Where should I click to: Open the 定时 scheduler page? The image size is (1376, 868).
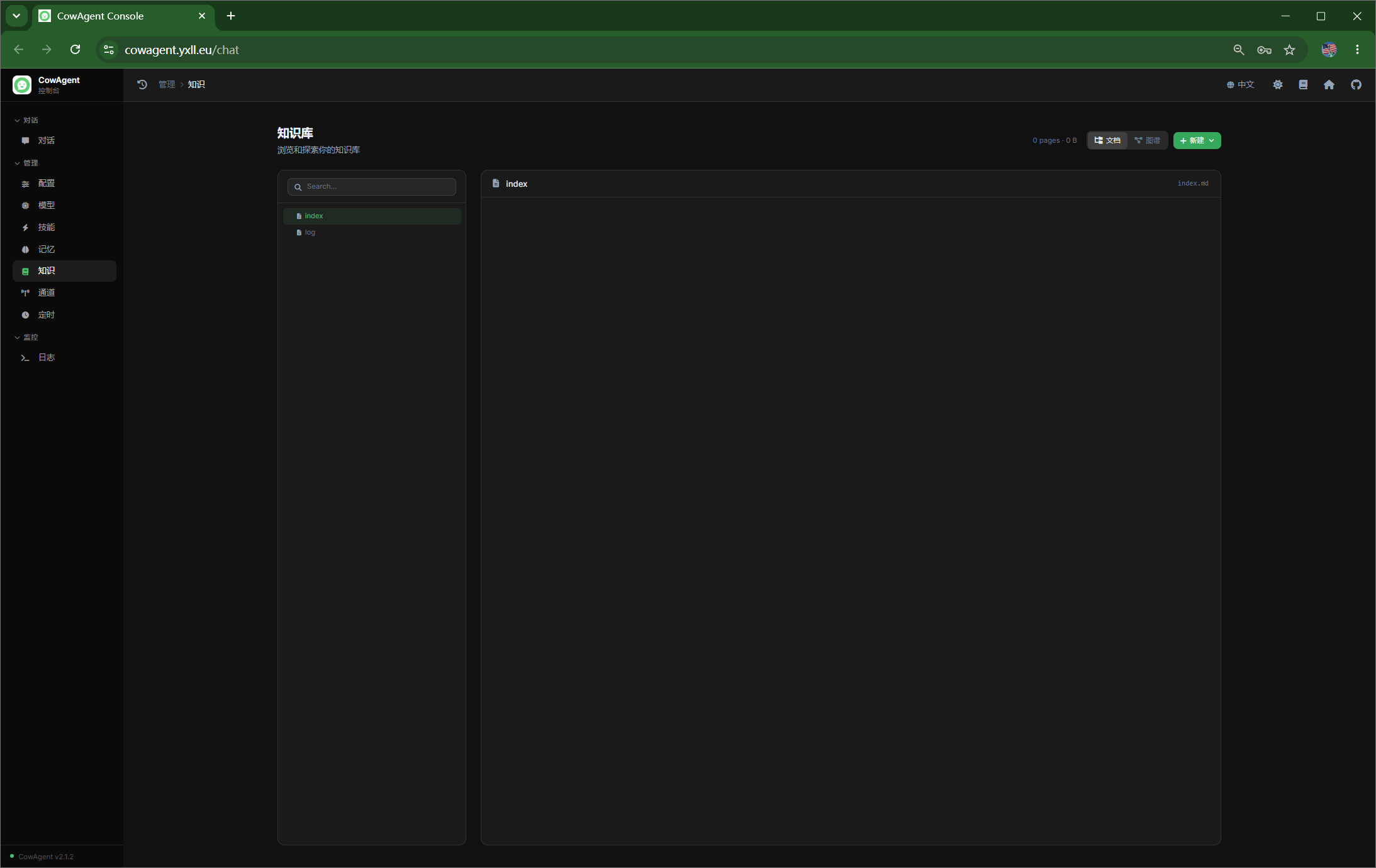pyautogui.click(x=64, y=314)
